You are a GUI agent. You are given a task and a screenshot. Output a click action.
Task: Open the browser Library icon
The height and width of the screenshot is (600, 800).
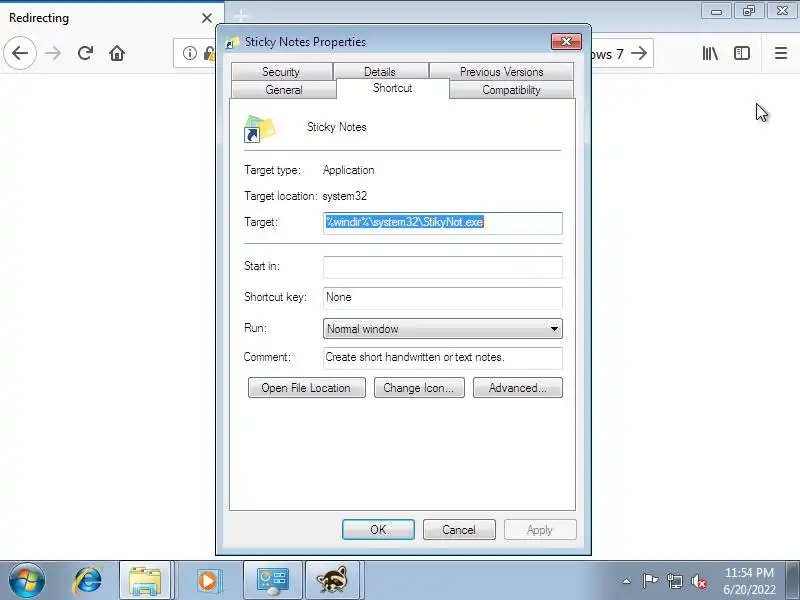(710, 53)
